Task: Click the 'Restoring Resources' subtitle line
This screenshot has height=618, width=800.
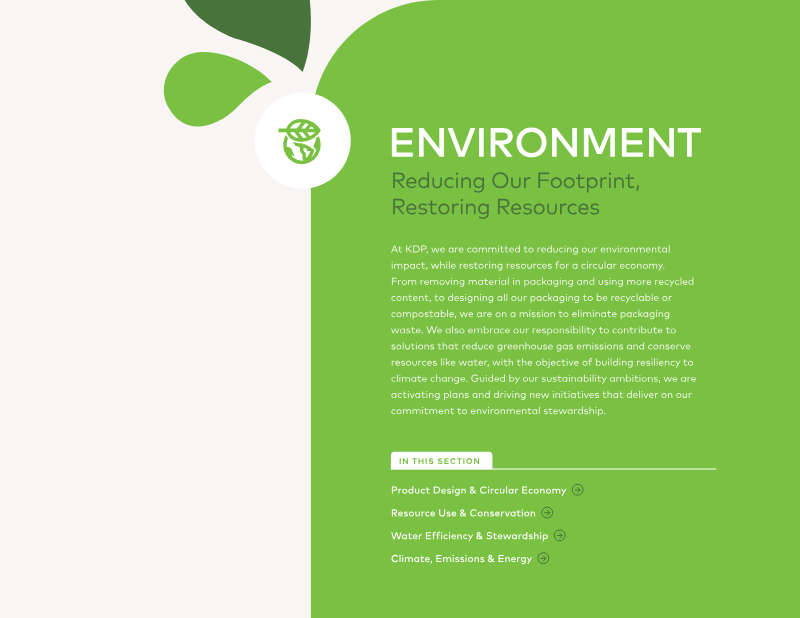Action: click(x=495, y=208)
